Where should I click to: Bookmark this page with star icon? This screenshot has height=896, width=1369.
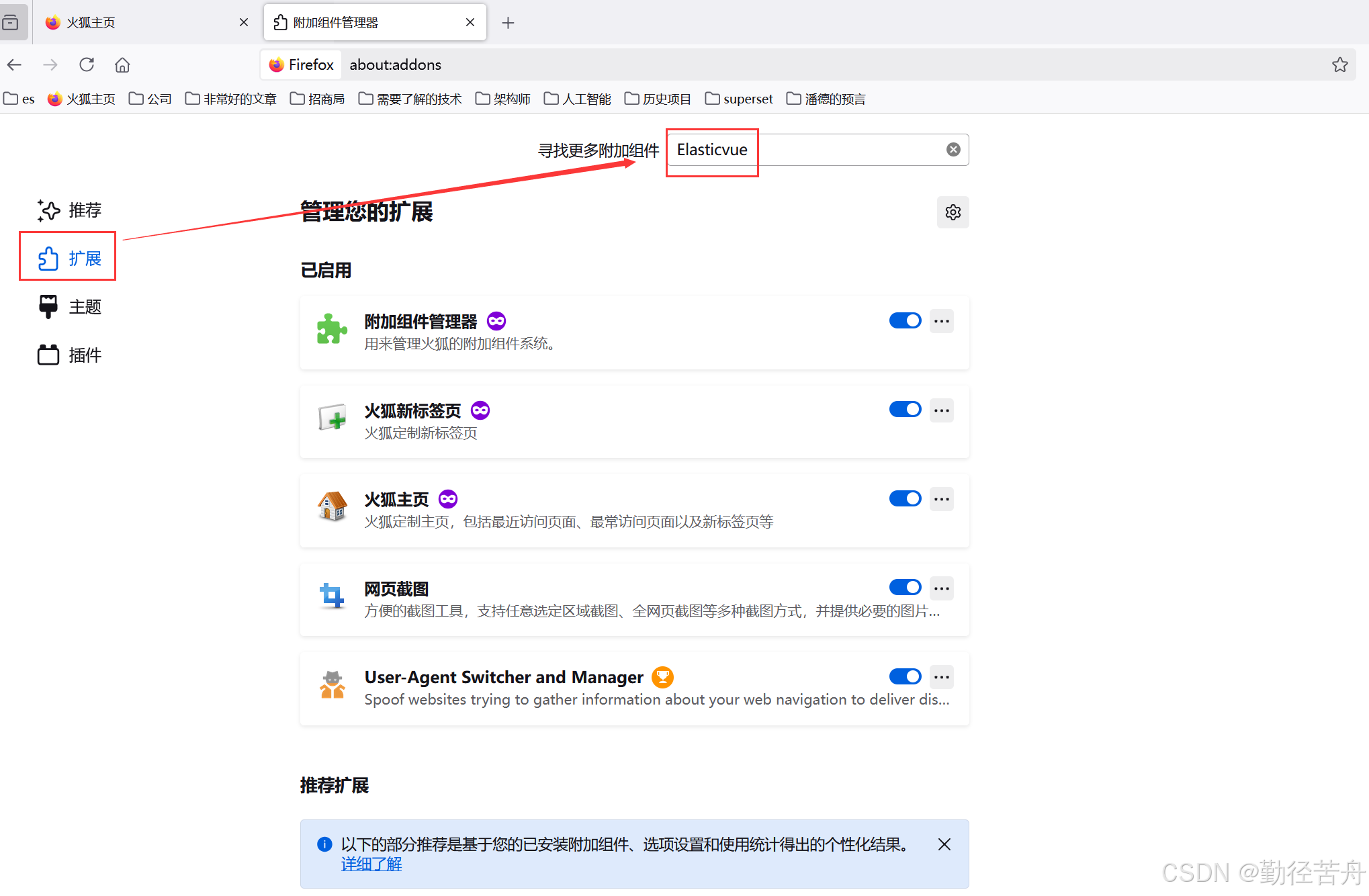tap(1339, 65)
